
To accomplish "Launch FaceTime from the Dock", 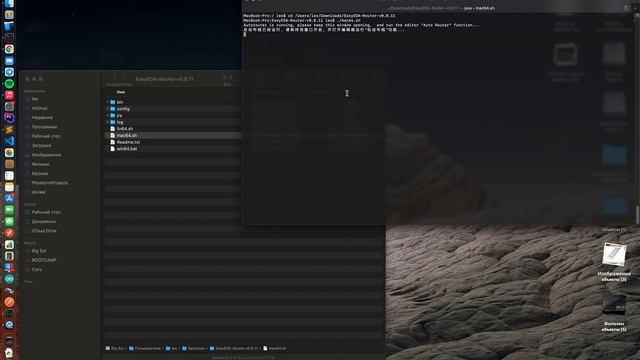I will tap(9, 210).
